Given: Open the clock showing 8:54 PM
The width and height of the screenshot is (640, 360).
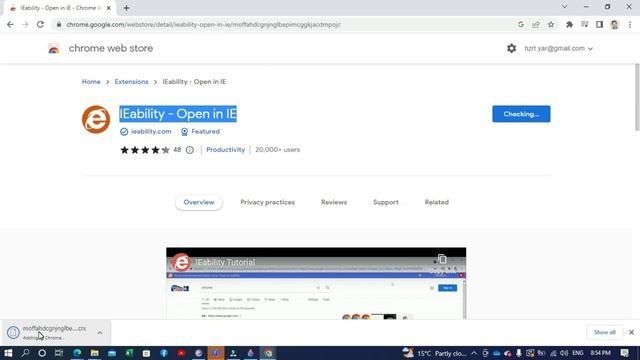Looking at the screenshot, I should [601, 353].
